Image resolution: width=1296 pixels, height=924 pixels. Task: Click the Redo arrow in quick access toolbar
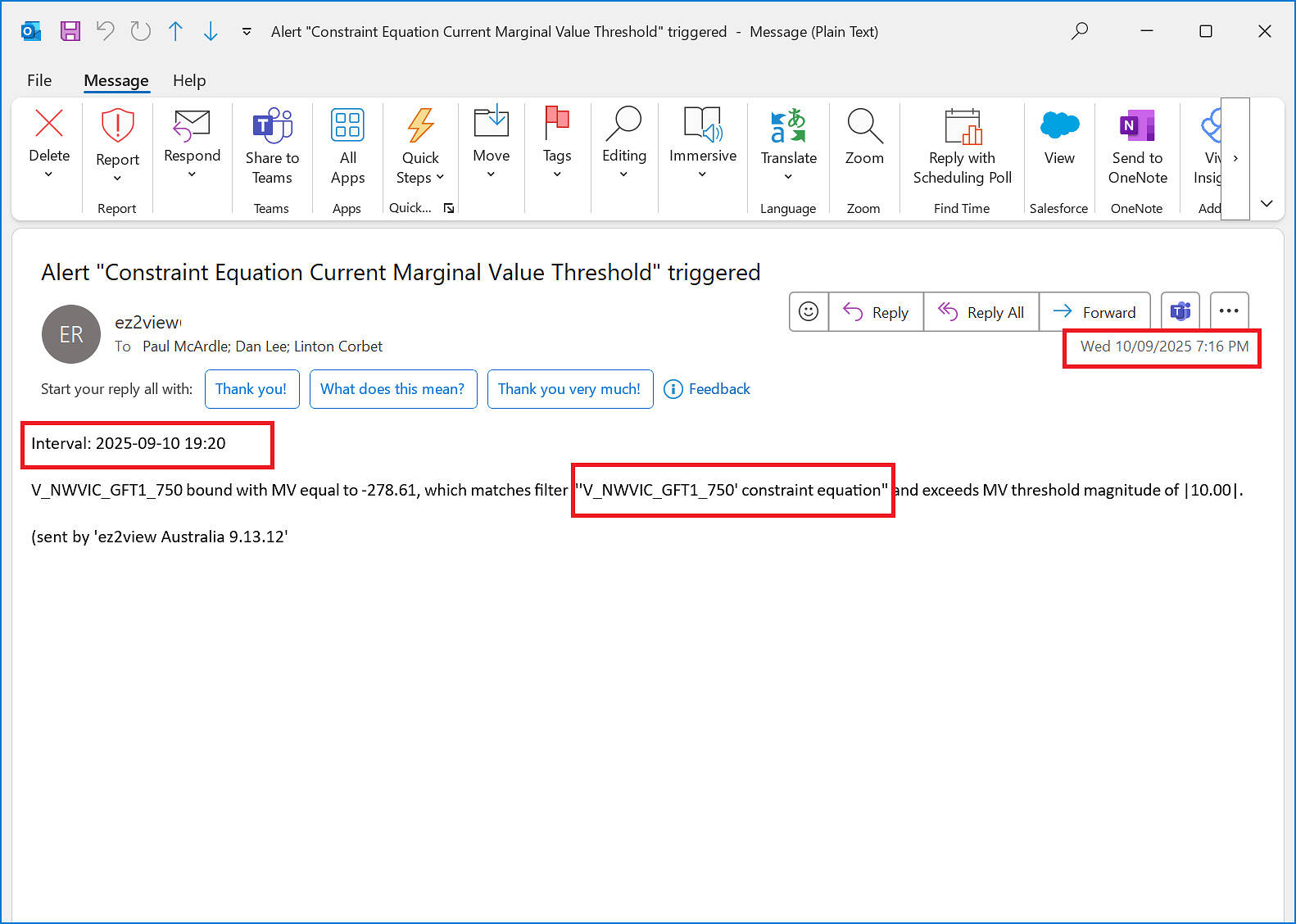coord(141,31)
